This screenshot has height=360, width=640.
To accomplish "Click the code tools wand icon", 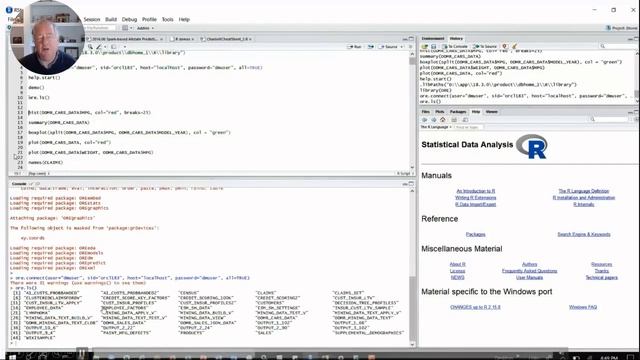I will click(x=99, y=47).
